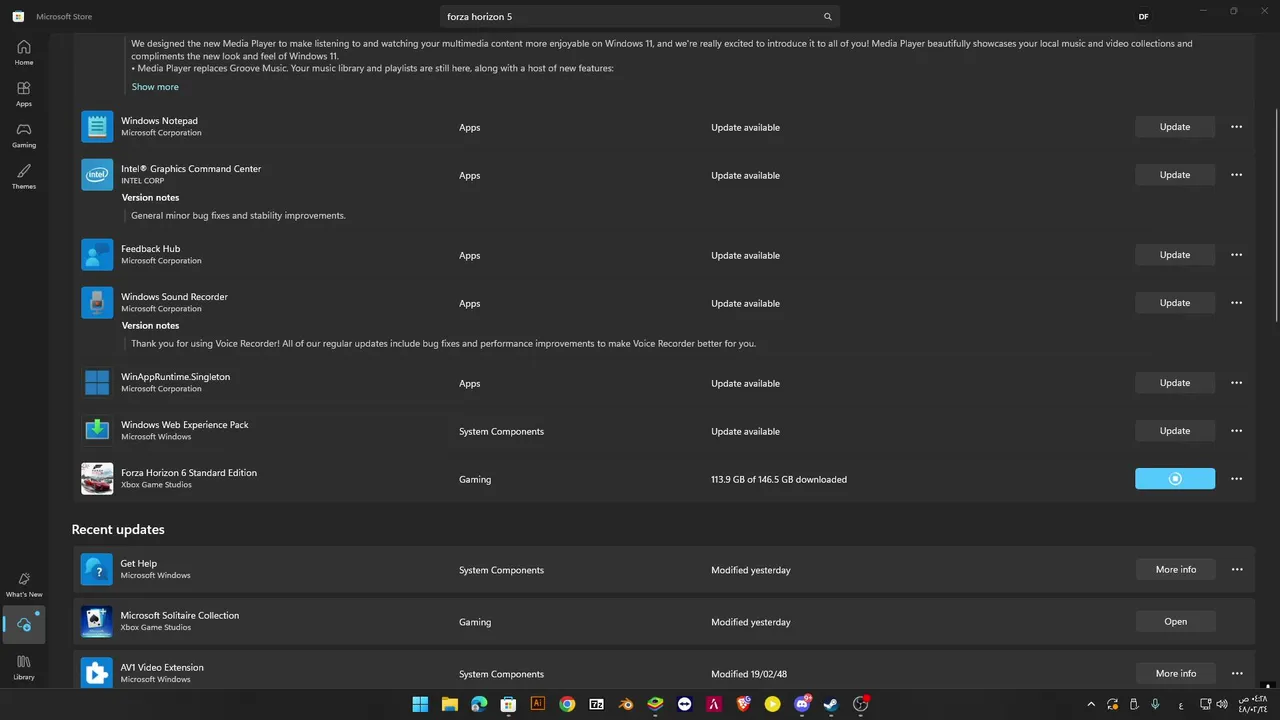The height and width of the screenshot is (720, 1280).
Task: Update Feedback Hub
Action: click(x=1175, y=255)
